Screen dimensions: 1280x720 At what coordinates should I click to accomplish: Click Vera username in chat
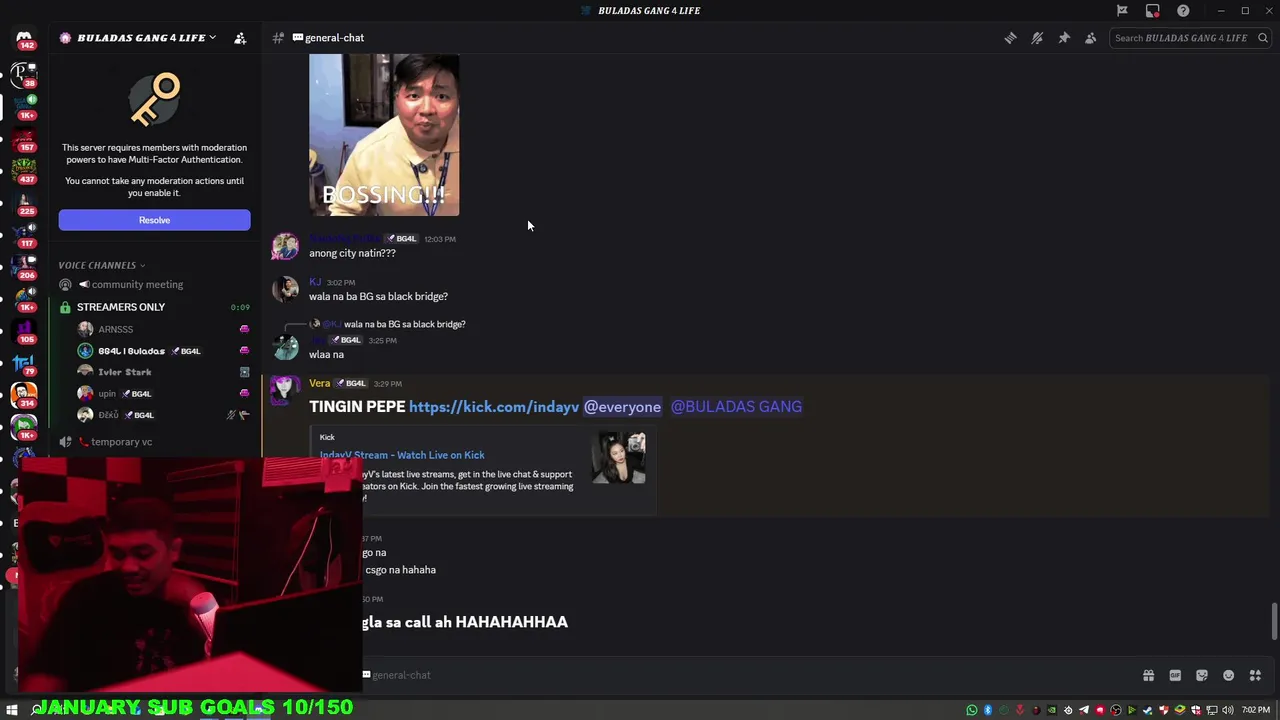pyautogui.click(x=320, y=383)
